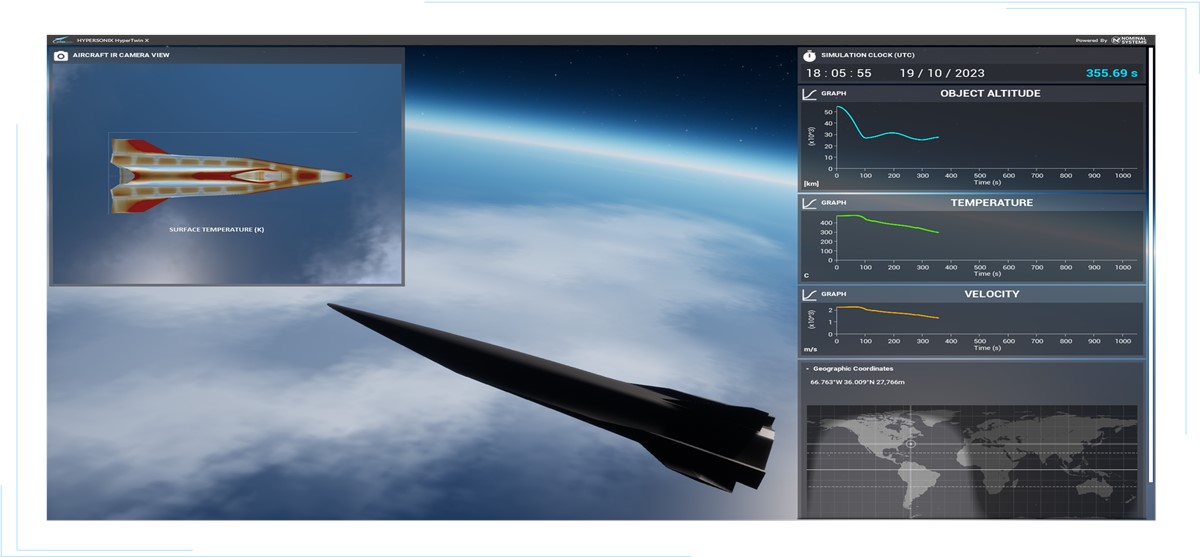Click the graph icon of the Velocity panel
The width and height of the screenshot is (1200, 557).
(x=810, y=294)
